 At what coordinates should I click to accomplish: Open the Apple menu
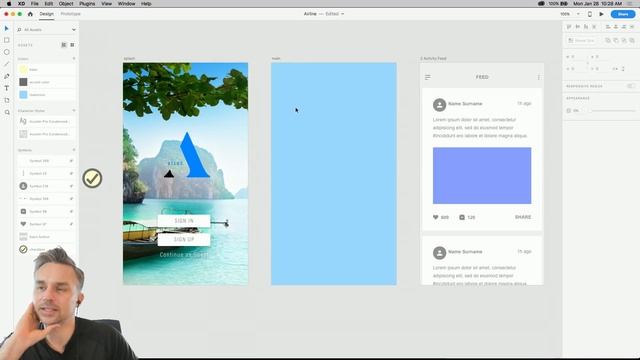point(9,4)
